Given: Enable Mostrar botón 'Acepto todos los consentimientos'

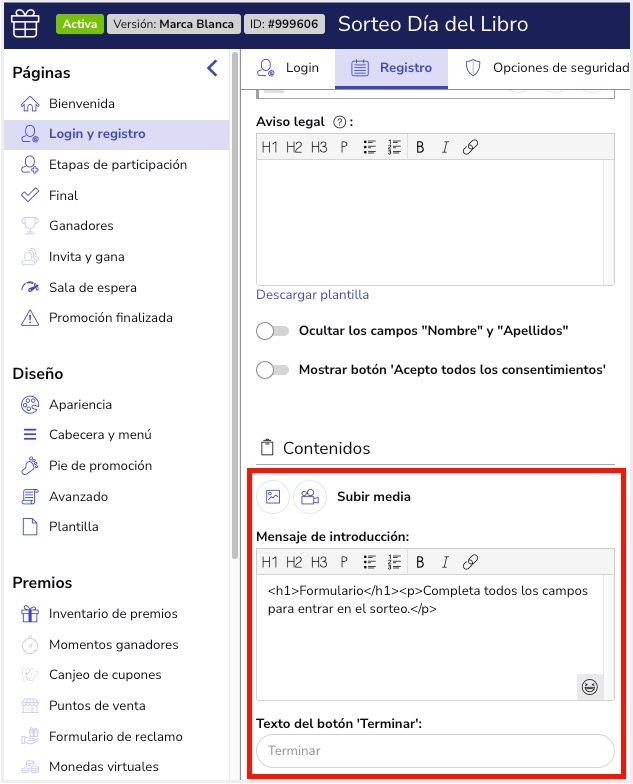Looking at the screenshot, I should click(x=272, y=370).
